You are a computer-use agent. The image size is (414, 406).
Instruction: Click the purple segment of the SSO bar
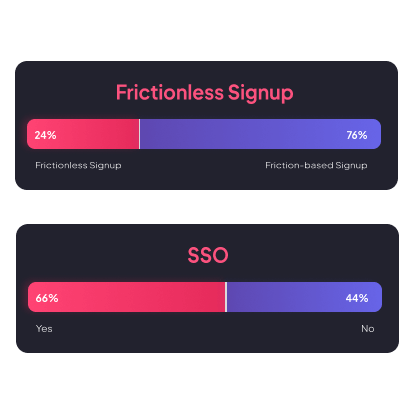304,297
